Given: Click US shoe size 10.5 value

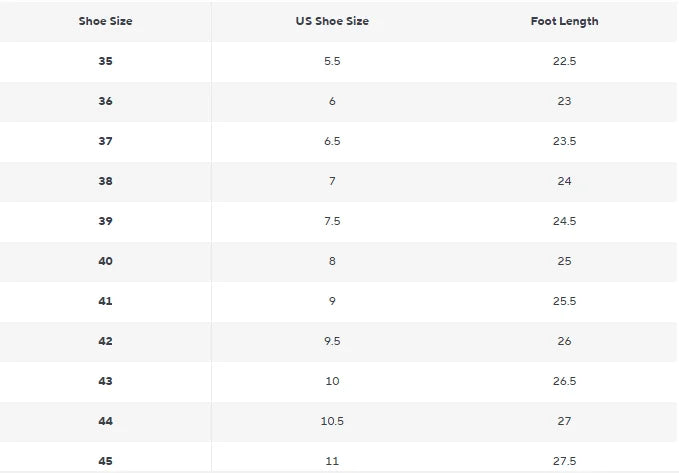Looking at the screenshot, I should (332, 421).
